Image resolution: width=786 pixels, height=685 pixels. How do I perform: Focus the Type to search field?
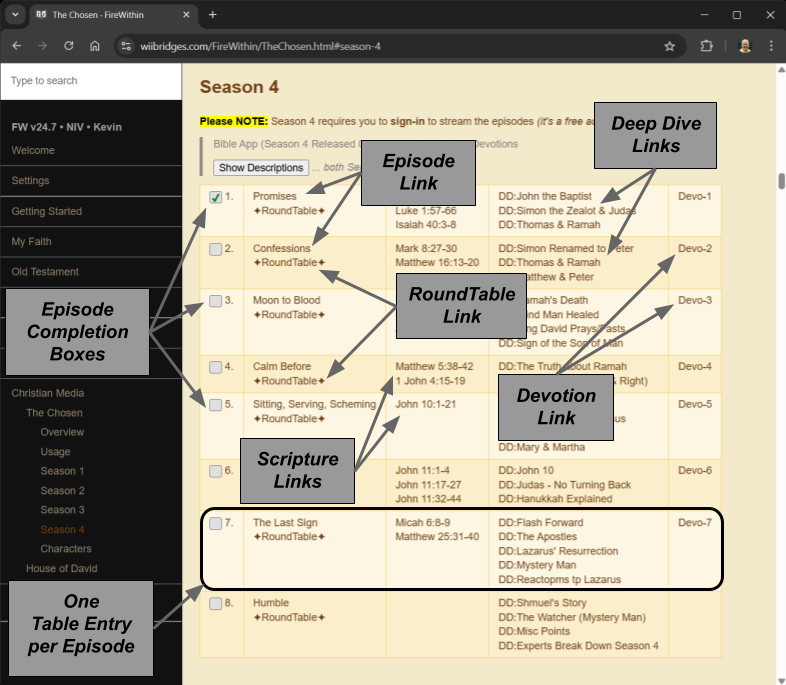pyautogui.click(x=91, y=81)
